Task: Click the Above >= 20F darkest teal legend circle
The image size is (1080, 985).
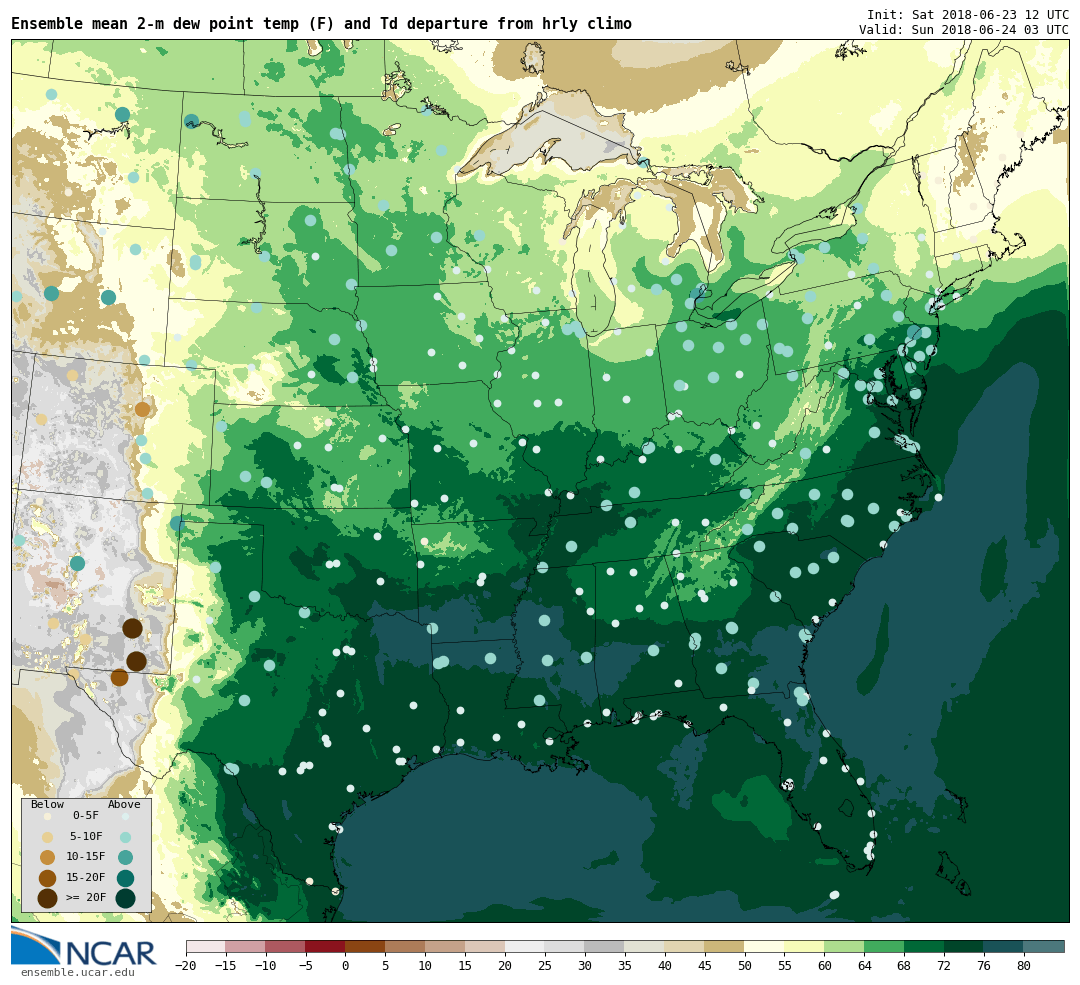Action: 125,898
